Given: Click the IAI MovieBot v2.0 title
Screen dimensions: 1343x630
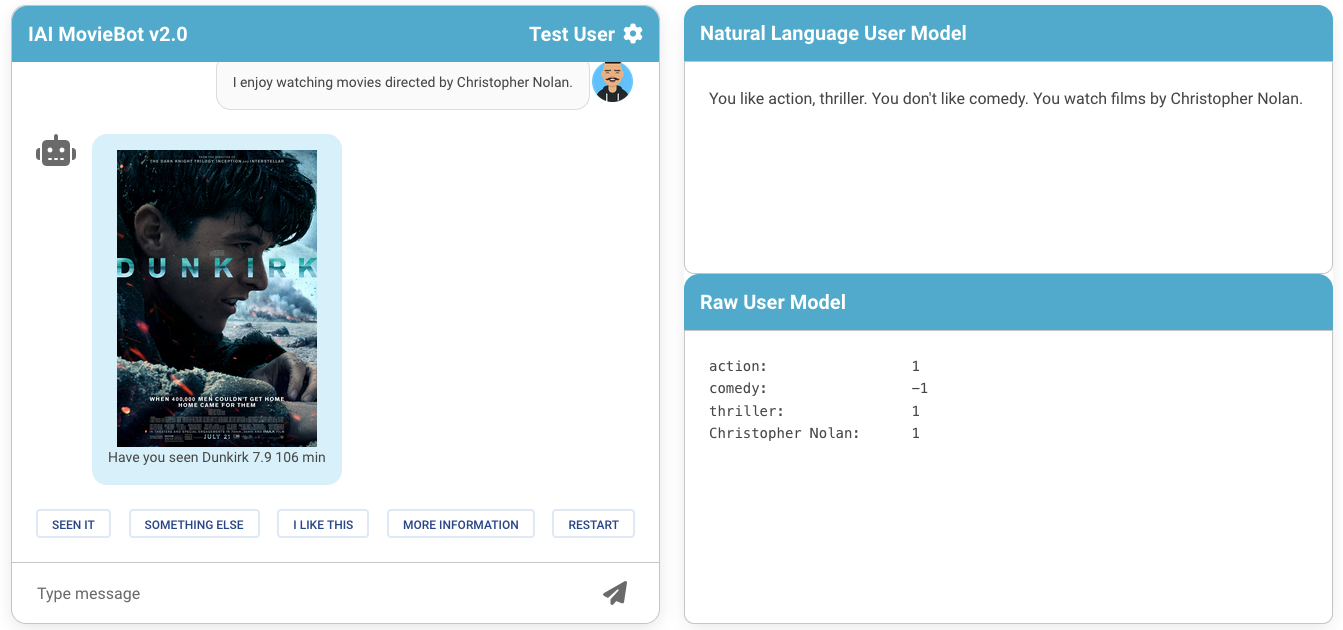Looking at the screenshot, I should [108, 34].
